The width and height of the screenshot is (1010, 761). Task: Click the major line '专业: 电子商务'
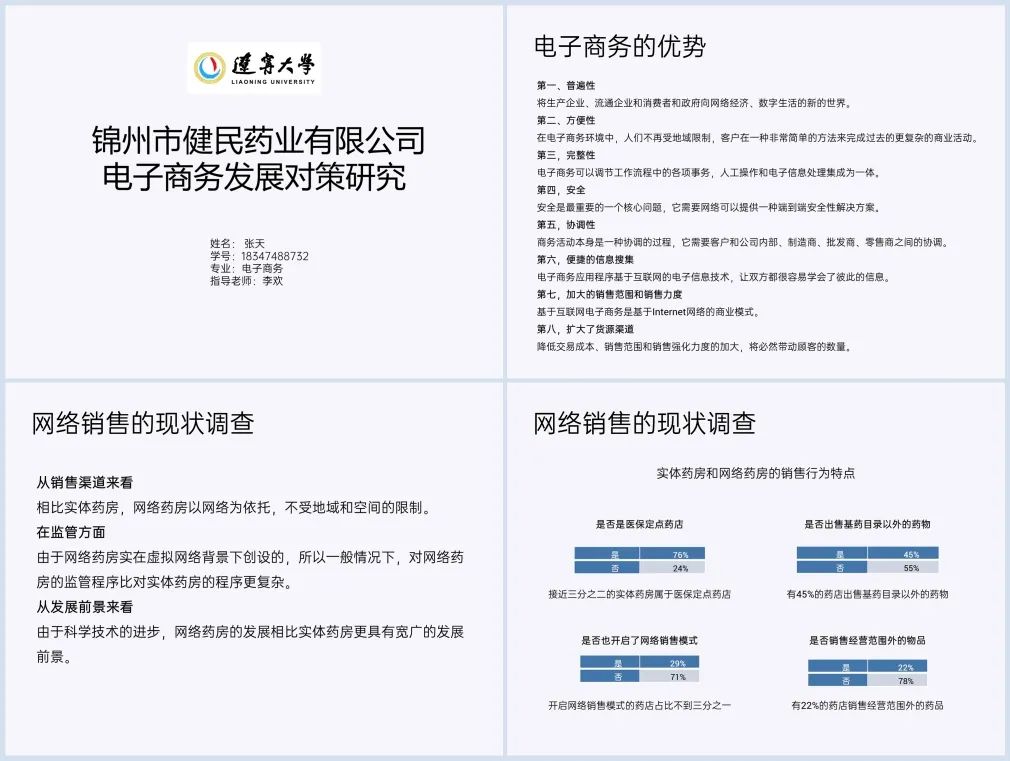(246, 268)
